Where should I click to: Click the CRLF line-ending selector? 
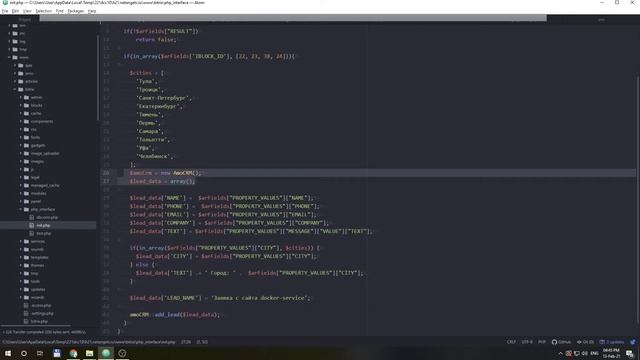pos(511,342)
